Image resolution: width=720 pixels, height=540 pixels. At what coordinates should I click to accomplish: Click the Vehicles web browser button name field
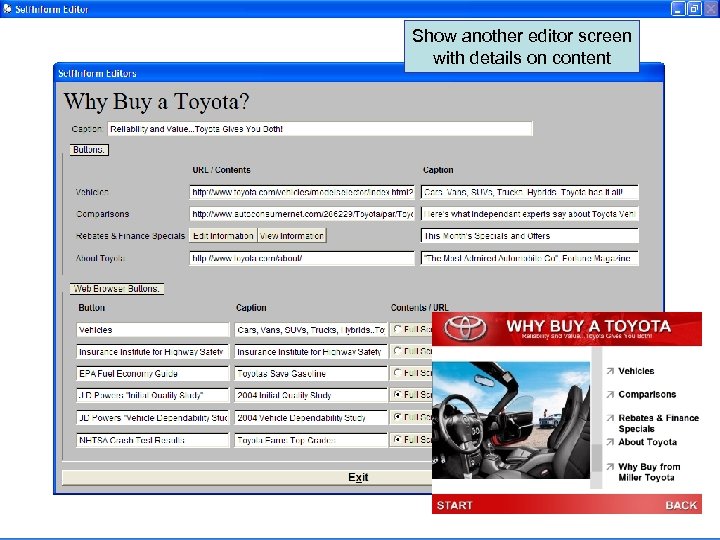[152, 330]
